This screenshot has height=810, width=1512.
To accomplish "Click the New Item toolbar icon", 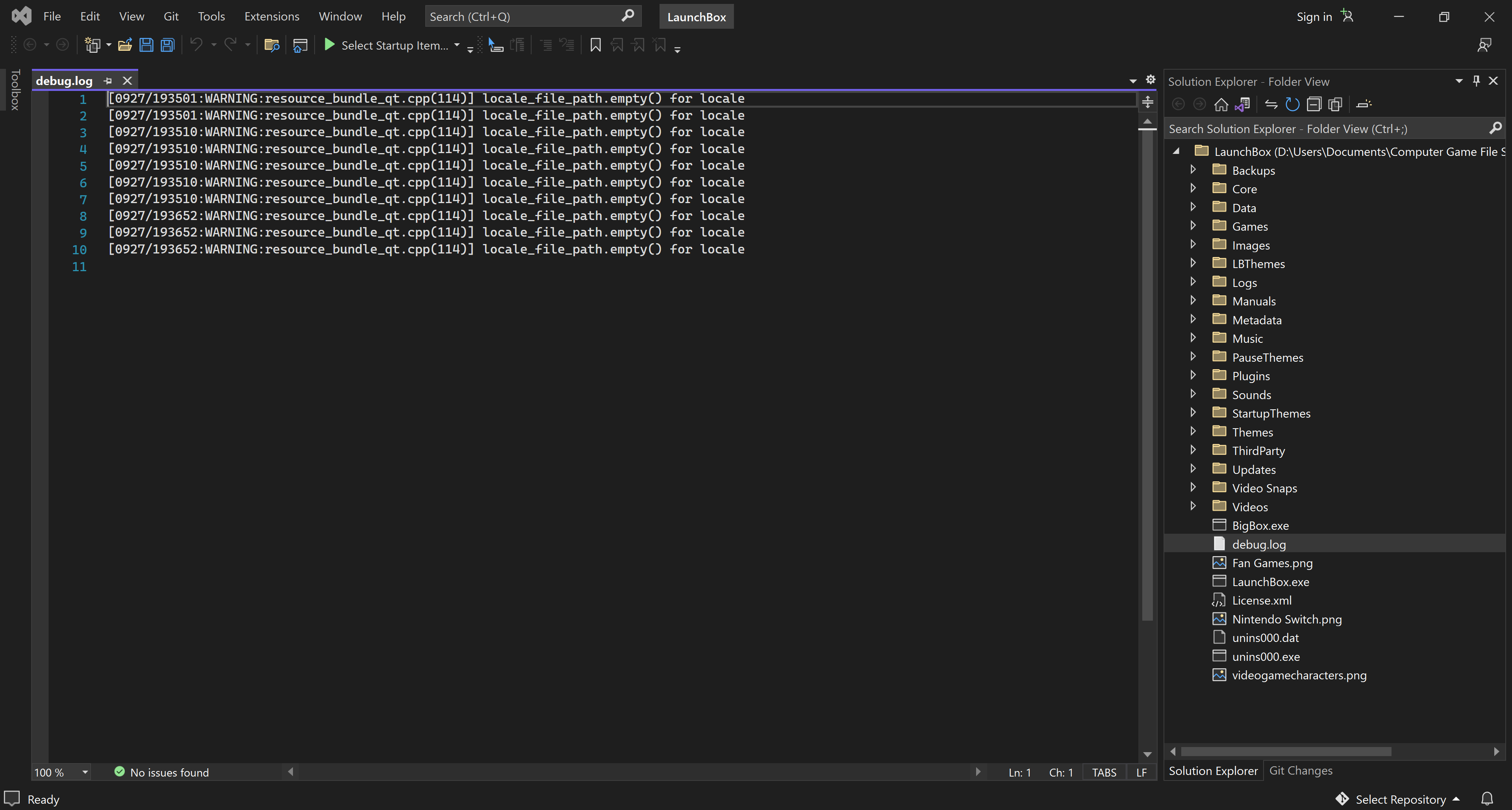I will click(92, 45).
